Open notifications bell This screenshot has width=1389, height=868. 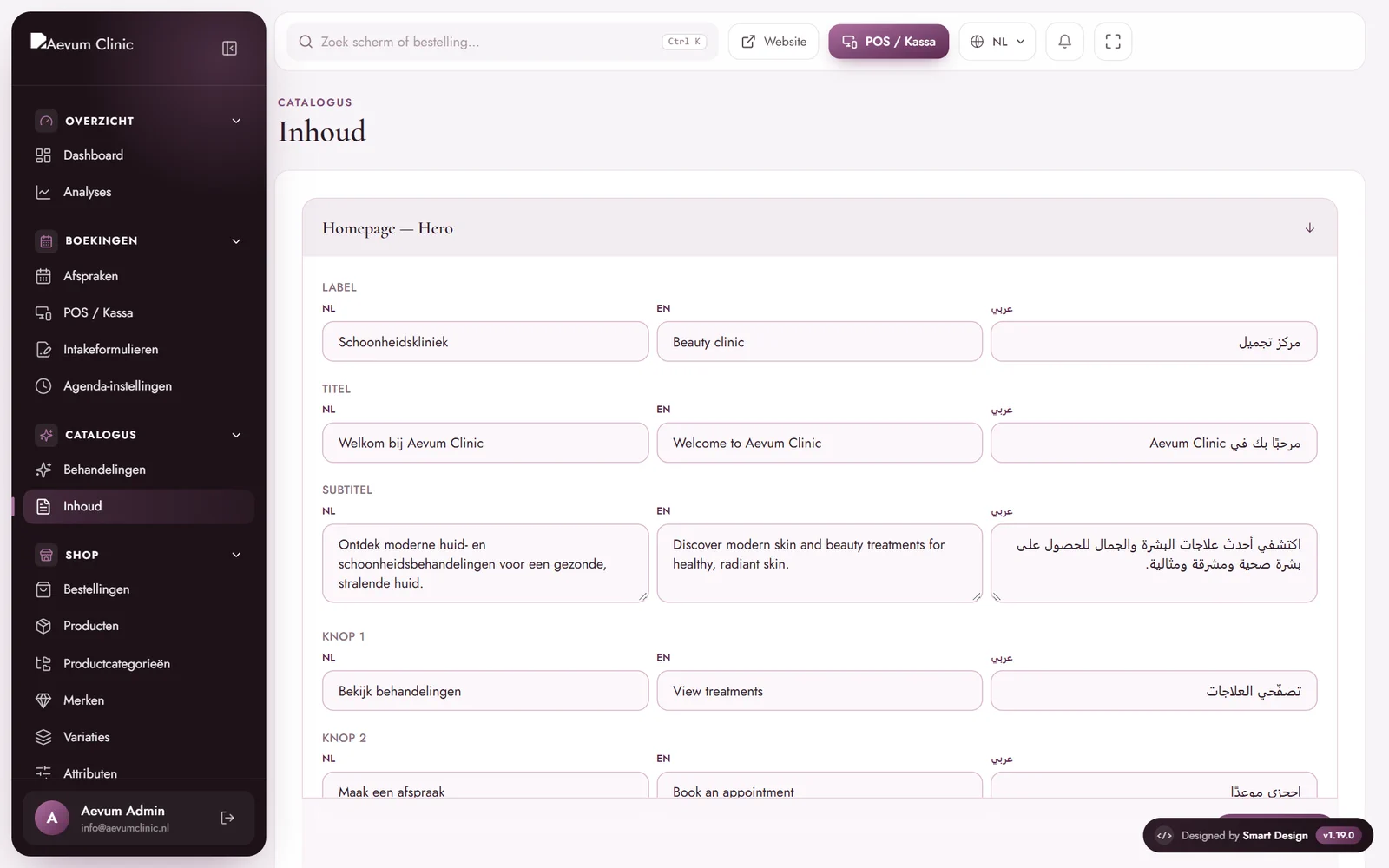click(x=1064, y=42)
